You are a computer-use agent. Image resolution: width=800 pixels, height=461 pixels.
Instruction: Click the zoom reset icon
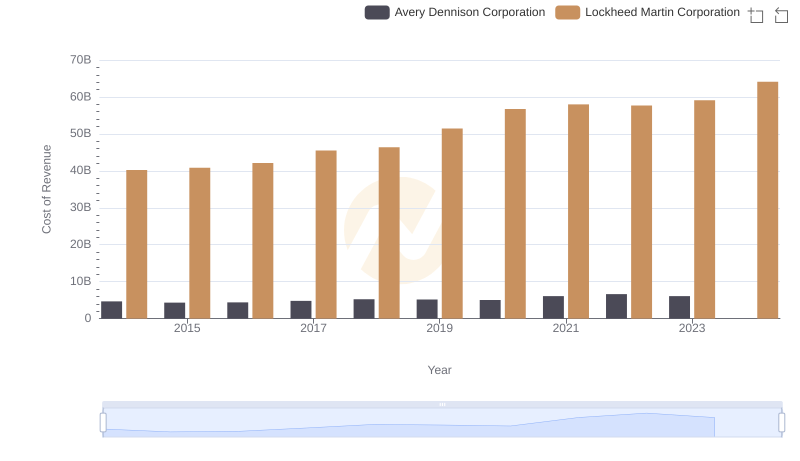(x=781, y=15)
